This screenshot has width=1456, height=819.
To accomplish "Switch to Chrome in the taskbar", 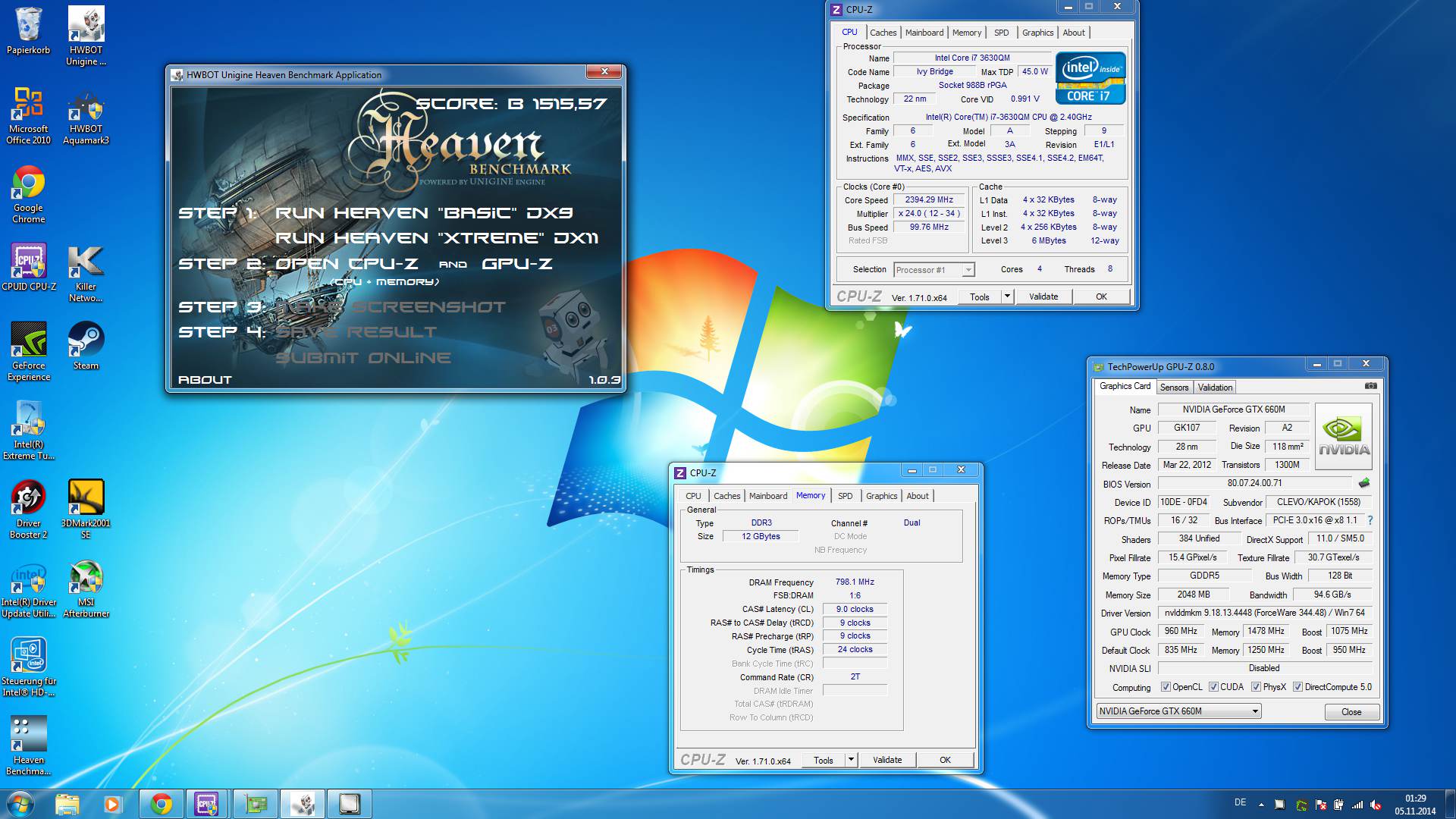I will 161,804.
